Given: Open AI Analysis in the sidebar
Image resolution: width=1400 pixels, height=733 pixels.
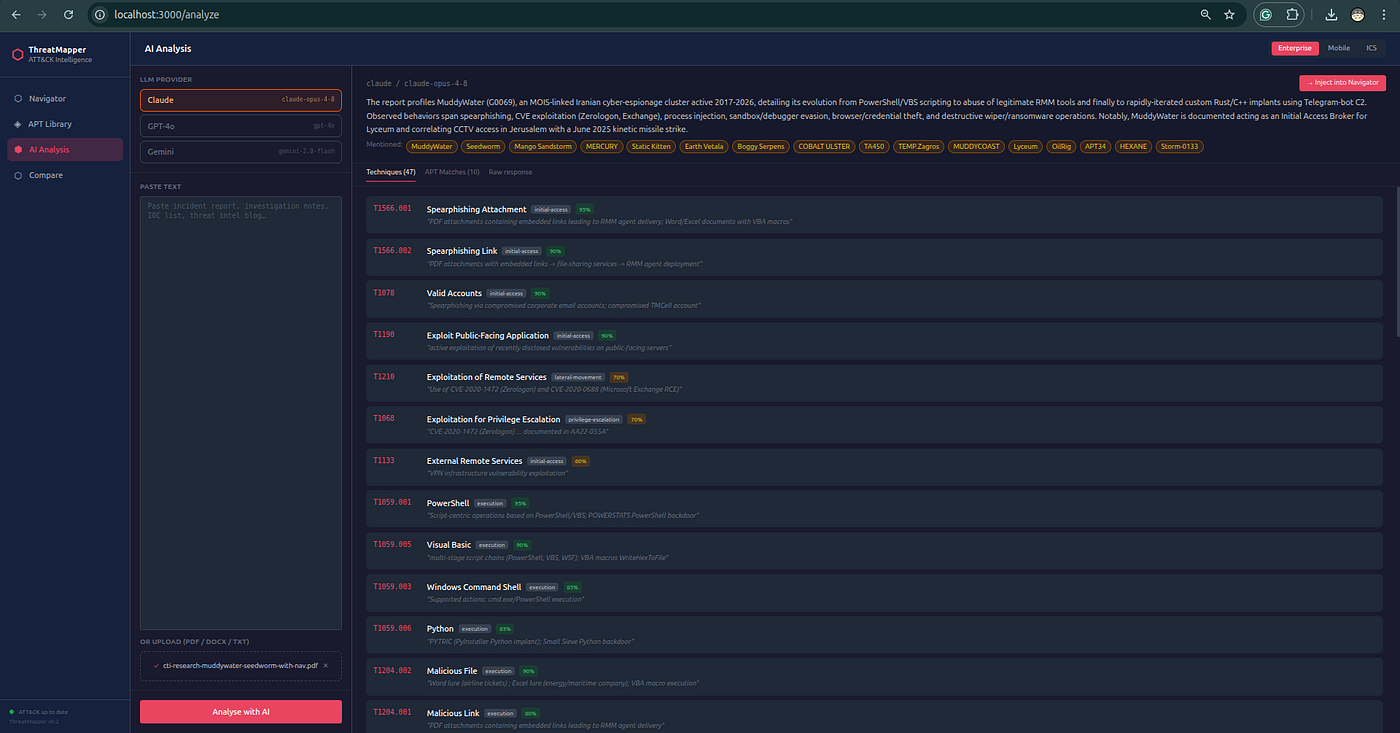Looking at the screenshot, I should pos(65,150).
